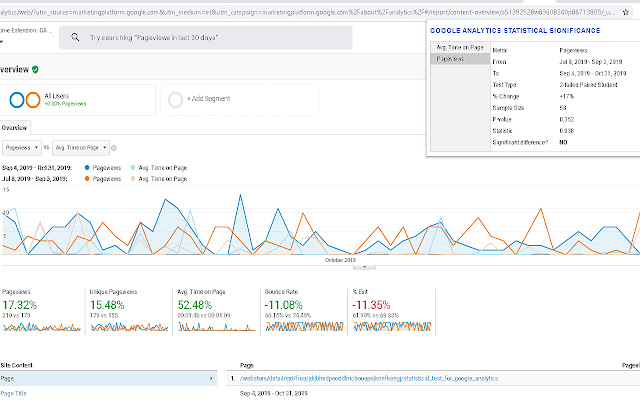Toggle orange Pageviews legend dot for Jul 8 range

pyautogui.click(x=87, y=179)
